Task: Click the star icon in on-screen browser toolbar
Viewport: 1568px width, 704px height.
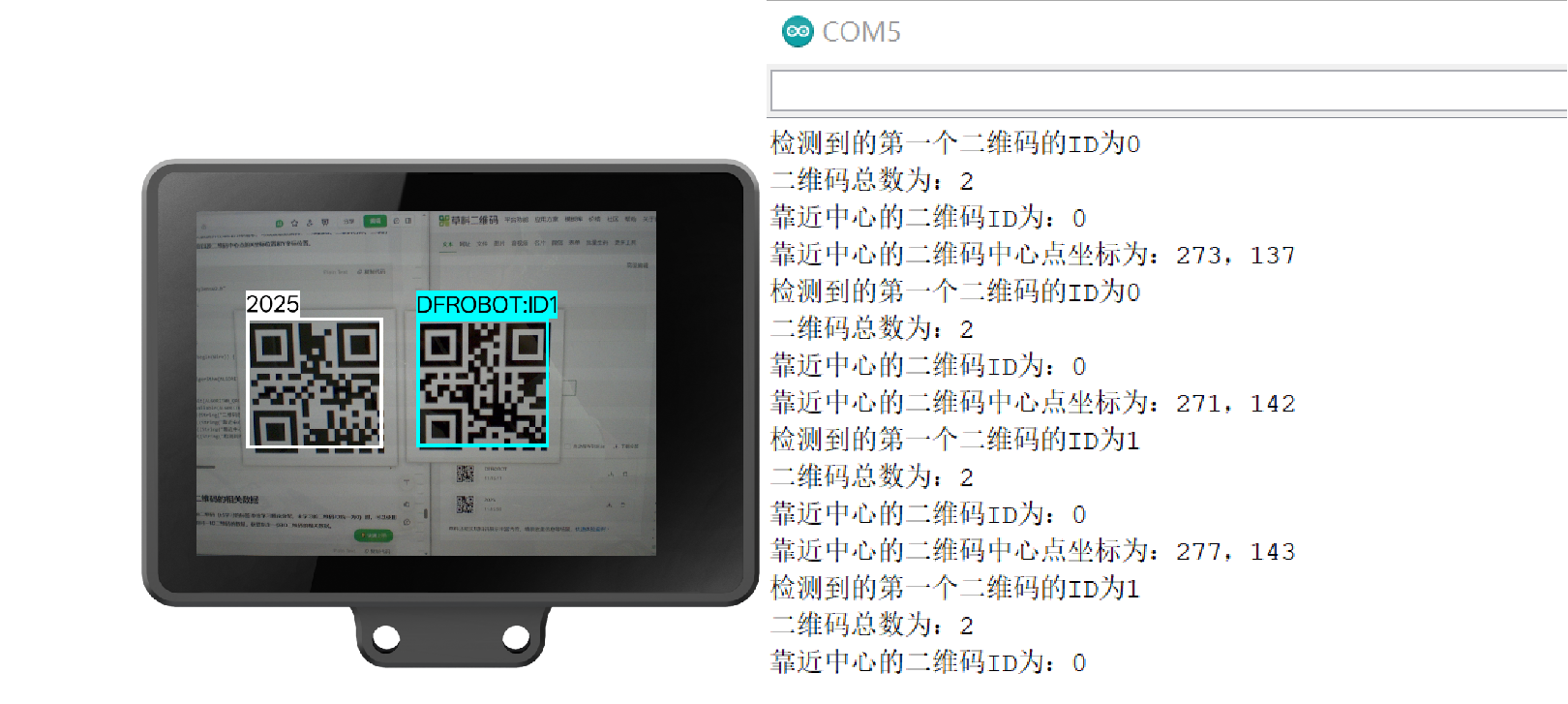Action: click(295, 222)
